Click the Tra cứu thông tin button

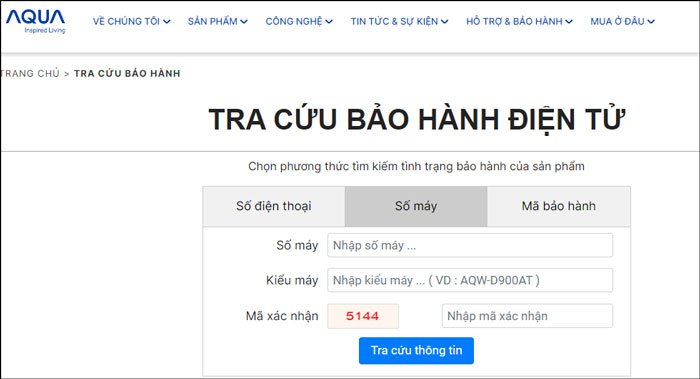click(x=416, y=350)
